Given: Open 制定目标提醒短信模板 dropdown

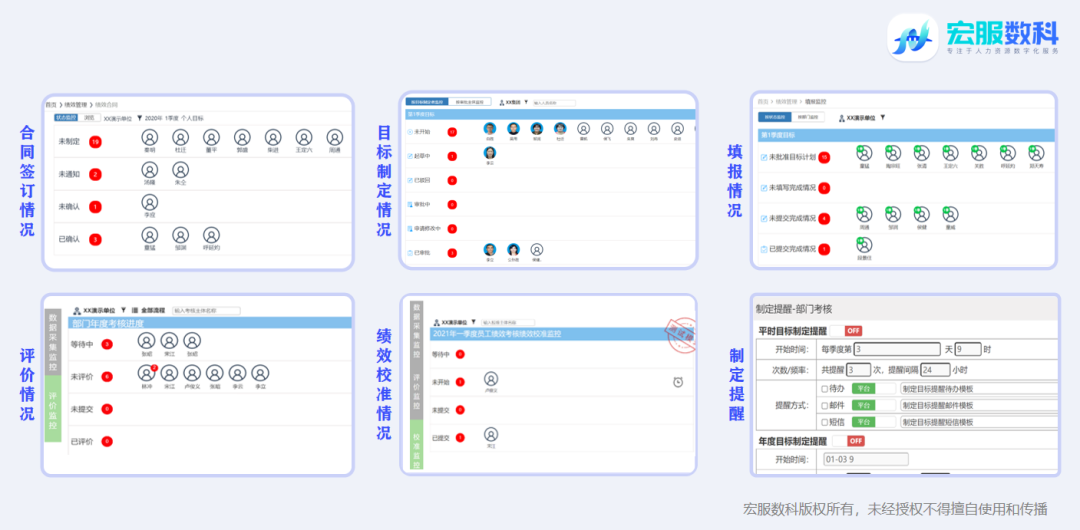Looking at the screenshot, I should (x=979, y=422).
